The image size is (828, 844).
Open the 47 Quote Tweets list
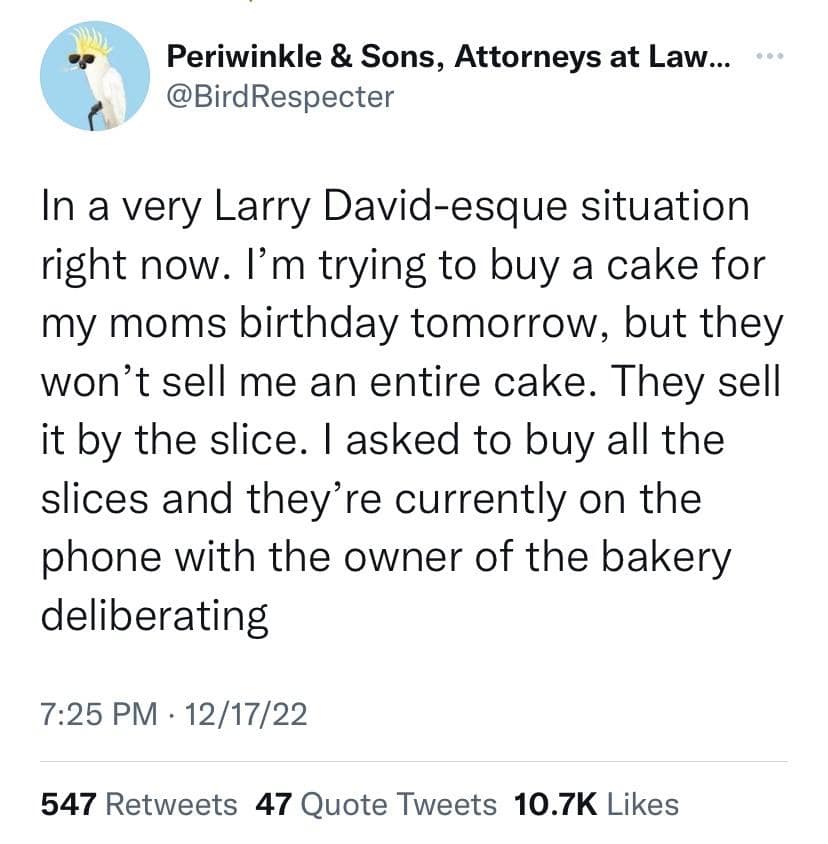(x=377, y=803)
